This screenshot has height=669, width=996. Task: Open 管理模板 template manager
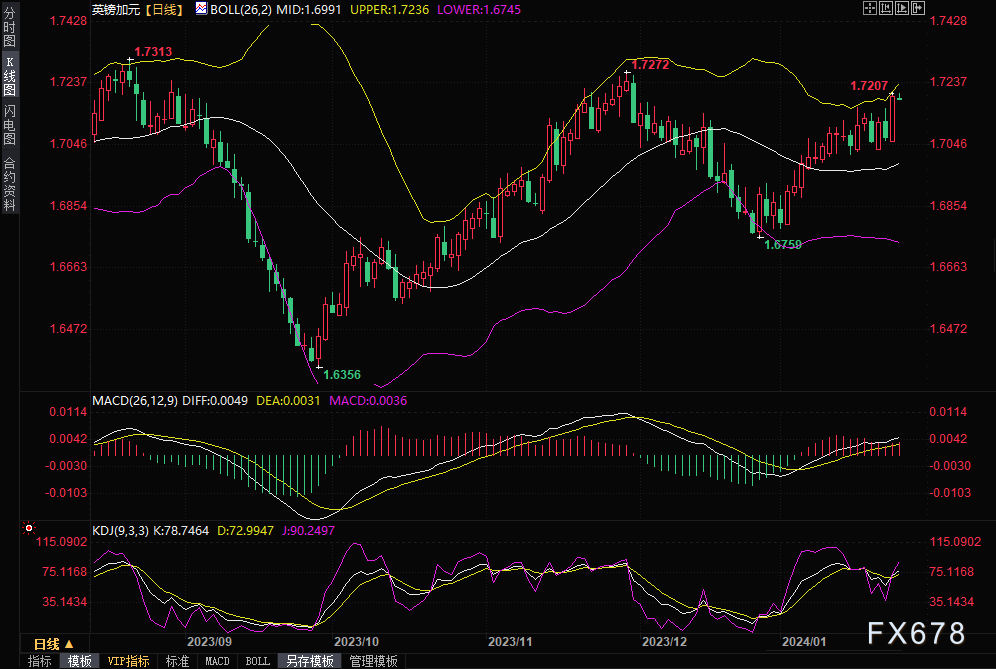(x=372, y=661)
